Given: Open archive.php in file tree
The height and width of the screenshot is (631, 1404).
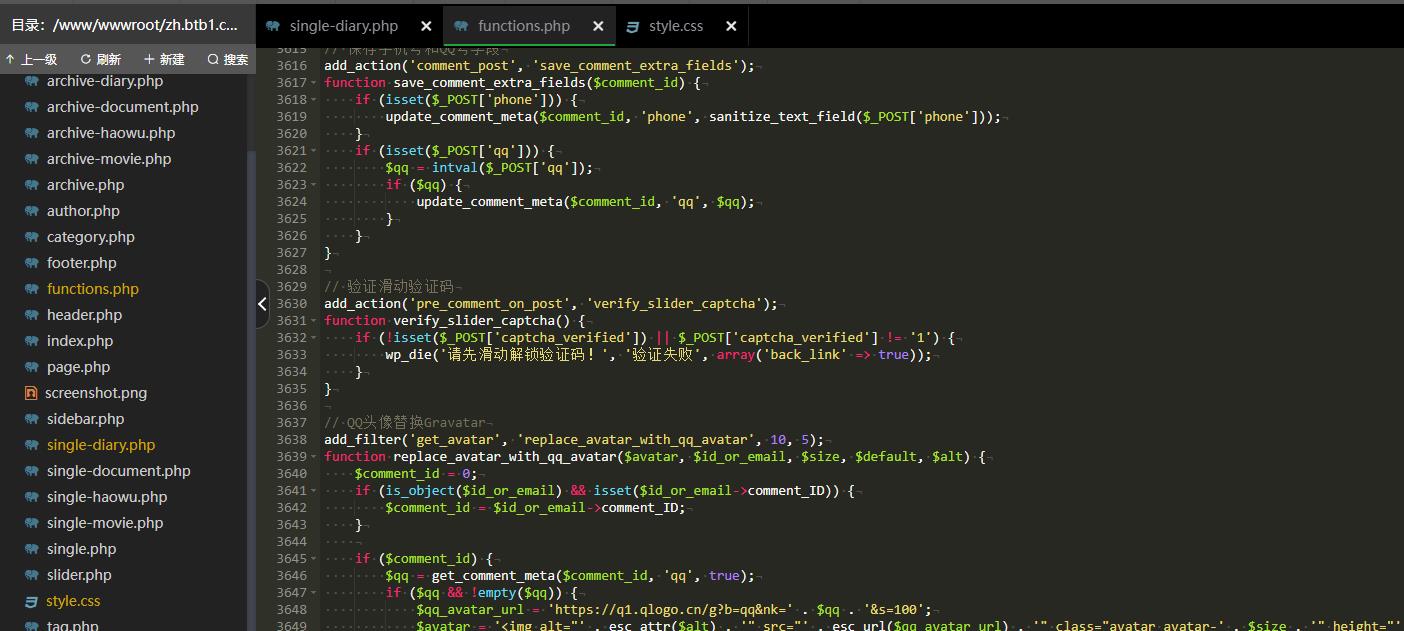Looking at the screenshot, I should pyautogui.click(x=85, y=185).
